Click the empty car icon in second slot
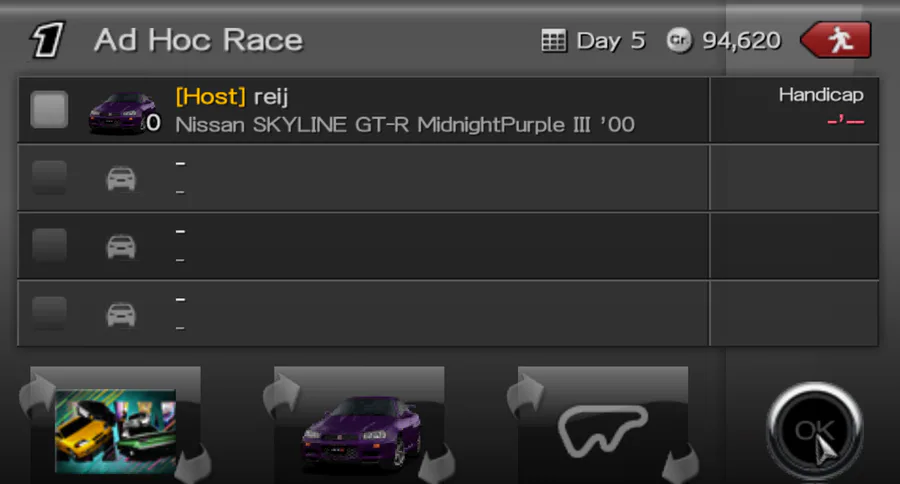The image size is (900, 484). (x=121, y=179)
